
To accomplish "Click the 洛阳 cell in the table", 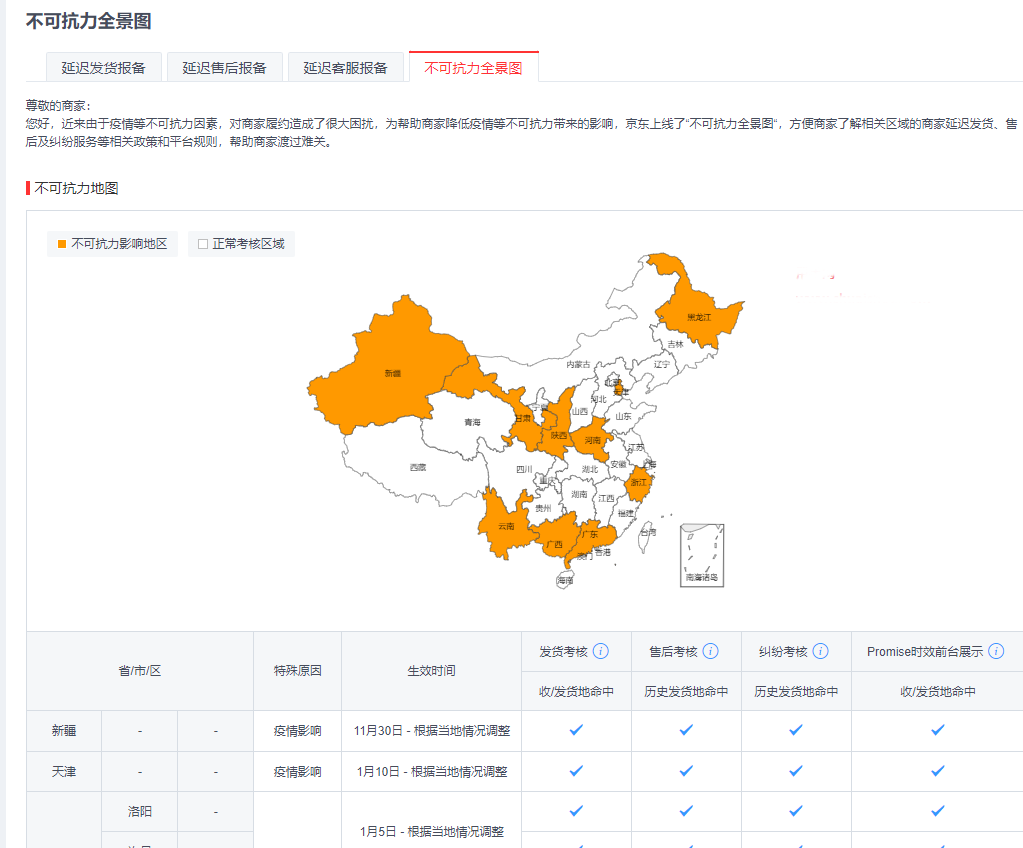I will pos(139,811).
